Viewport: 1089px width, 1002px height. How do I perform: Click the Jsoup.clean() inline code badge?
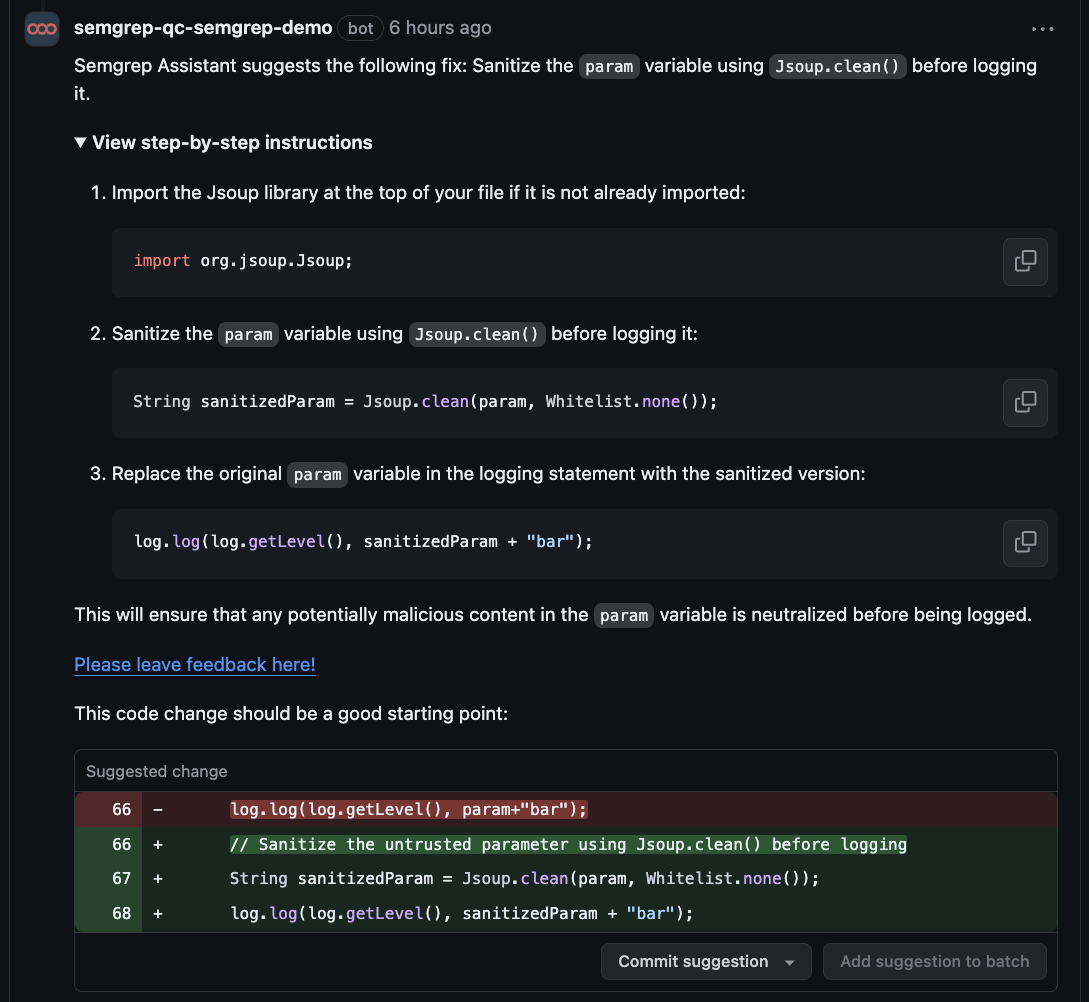click(x=837, y=66)
